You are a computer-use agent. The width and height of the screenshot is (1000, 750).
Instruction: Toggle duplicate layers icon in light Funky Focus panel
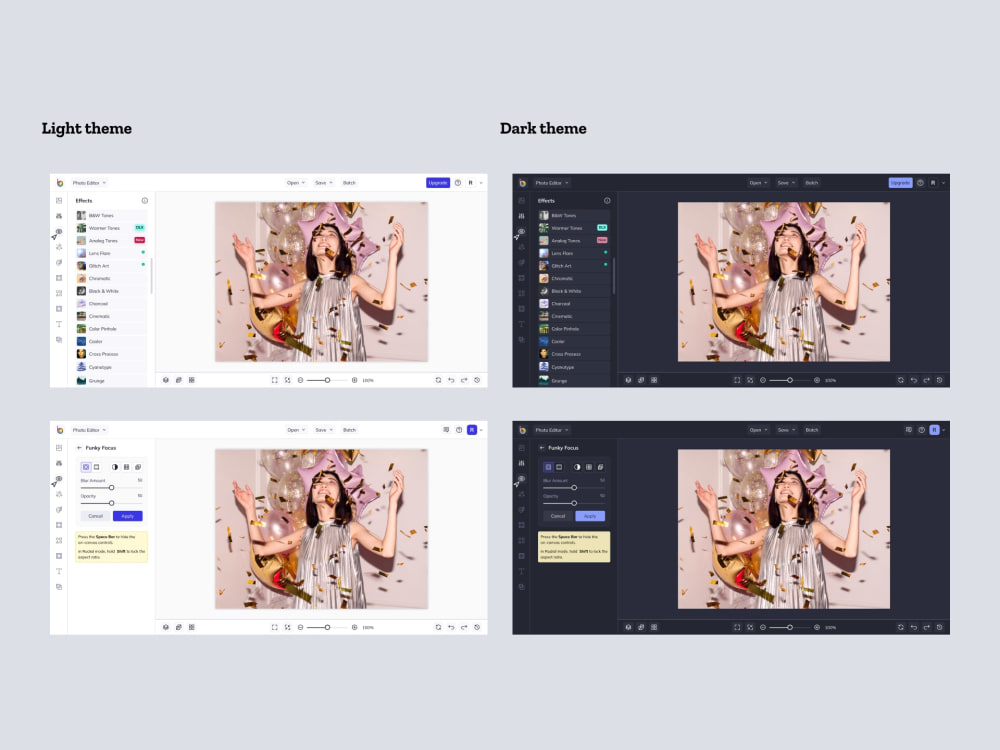(138, 467)
